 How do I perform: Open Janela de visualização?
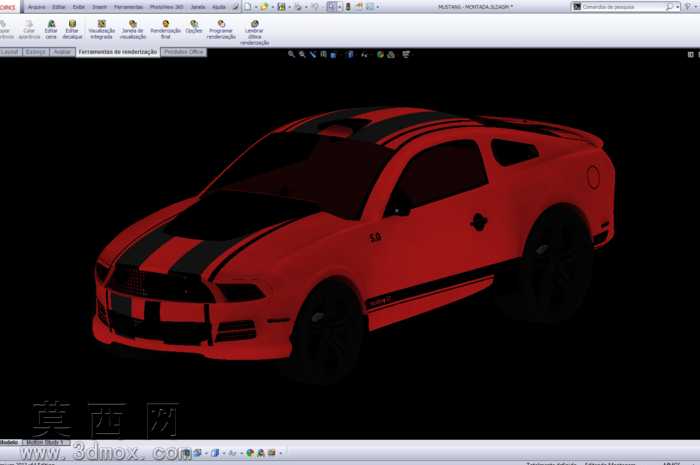point(133,29)
